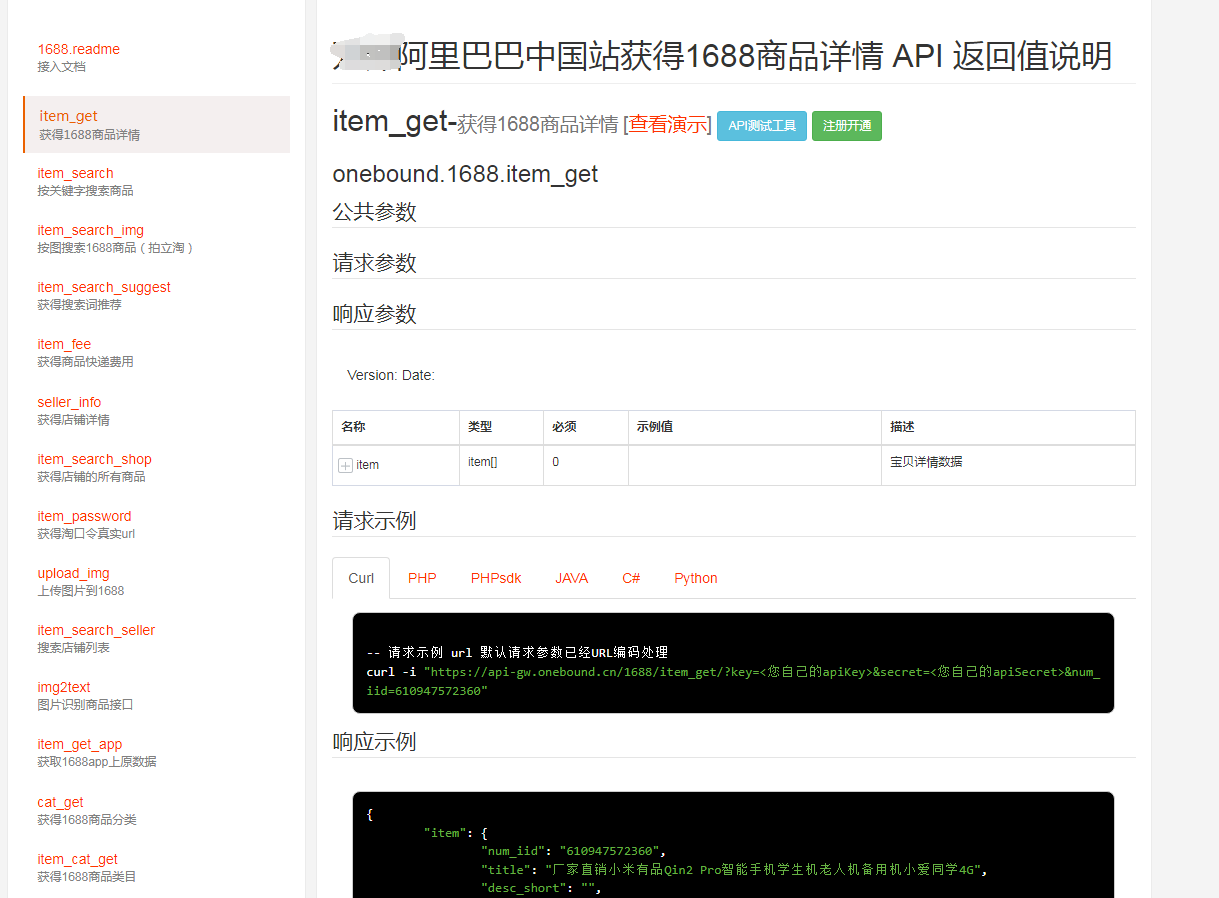Open item_search_seller sidebar entry

pos(96,630)
